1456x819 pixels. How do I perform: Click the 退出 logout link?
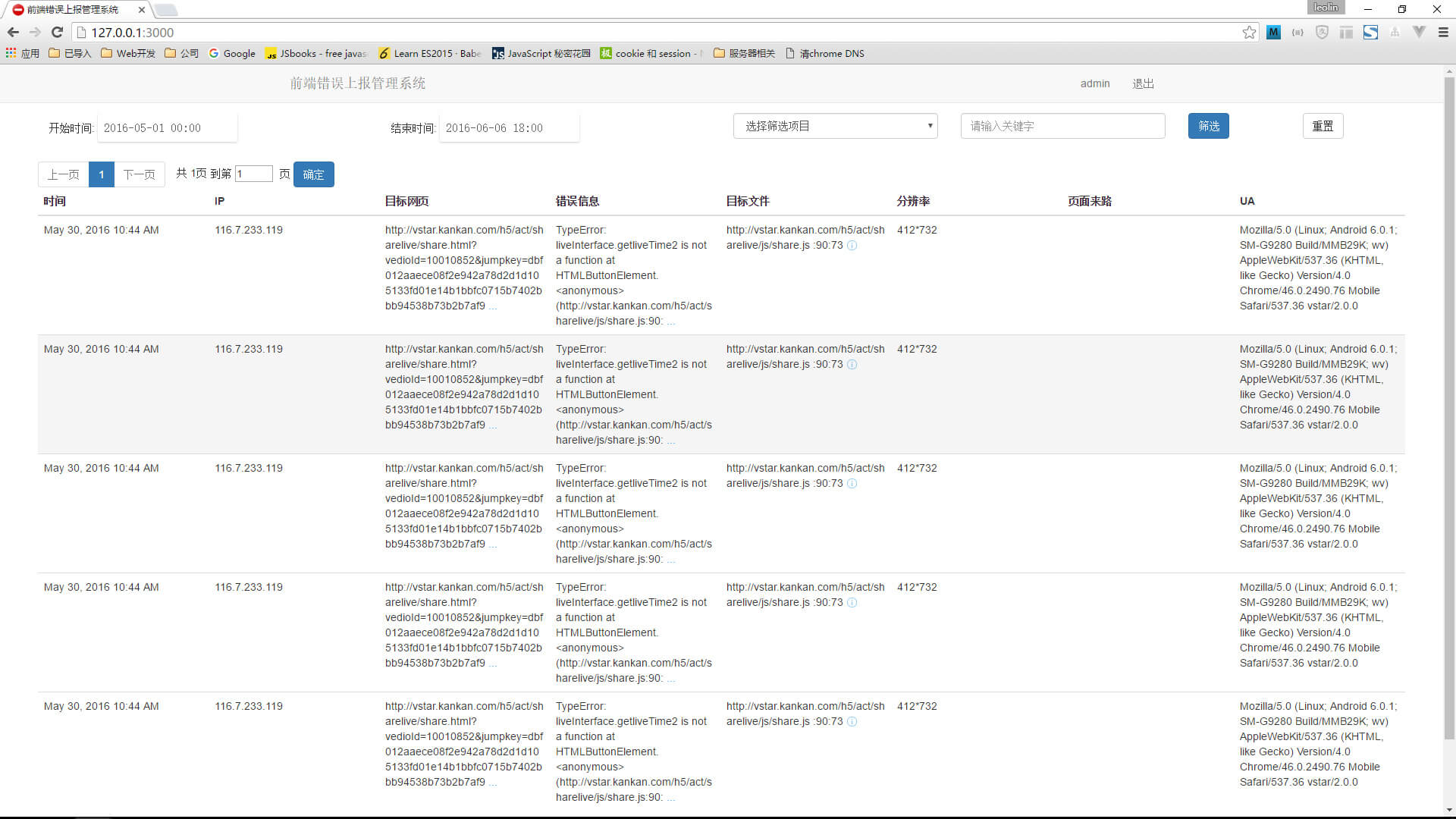[1143, 83]
